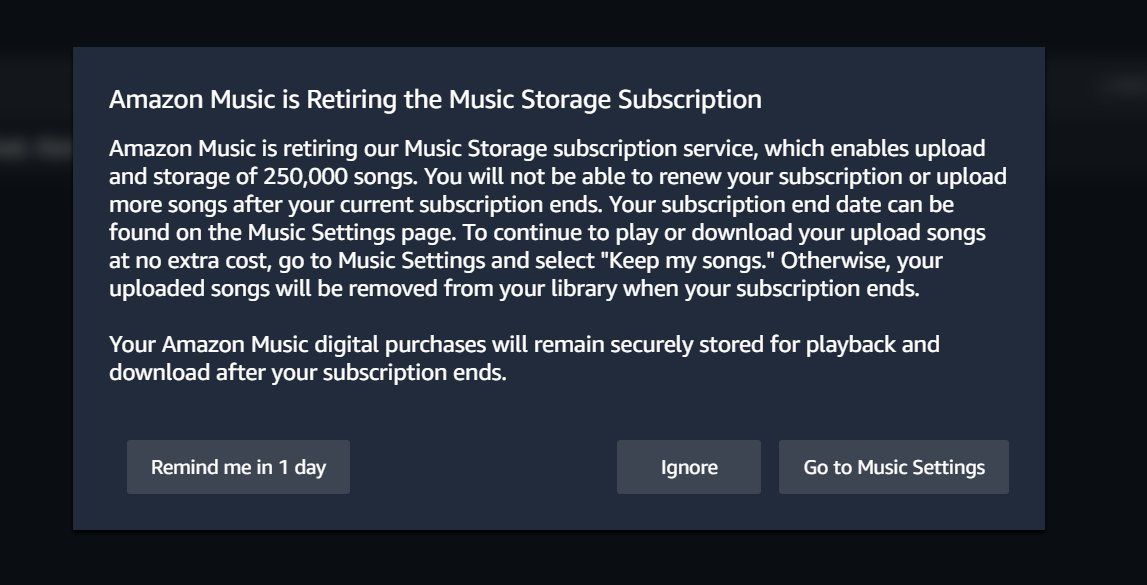Viewport: 1147px width, 585px height.
Task: Click the Remind me in 1 day button
Action: point(238,467)
